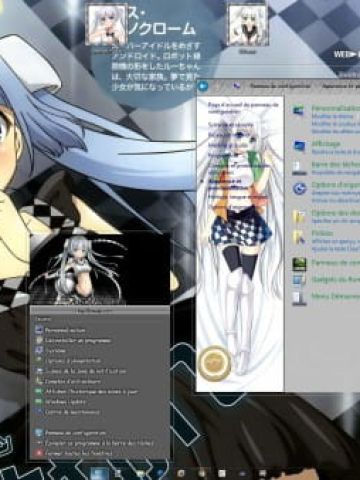Open Options des dossiers folder icon
The width and height of the screenshot is (360, 480).
pos(299,216)
